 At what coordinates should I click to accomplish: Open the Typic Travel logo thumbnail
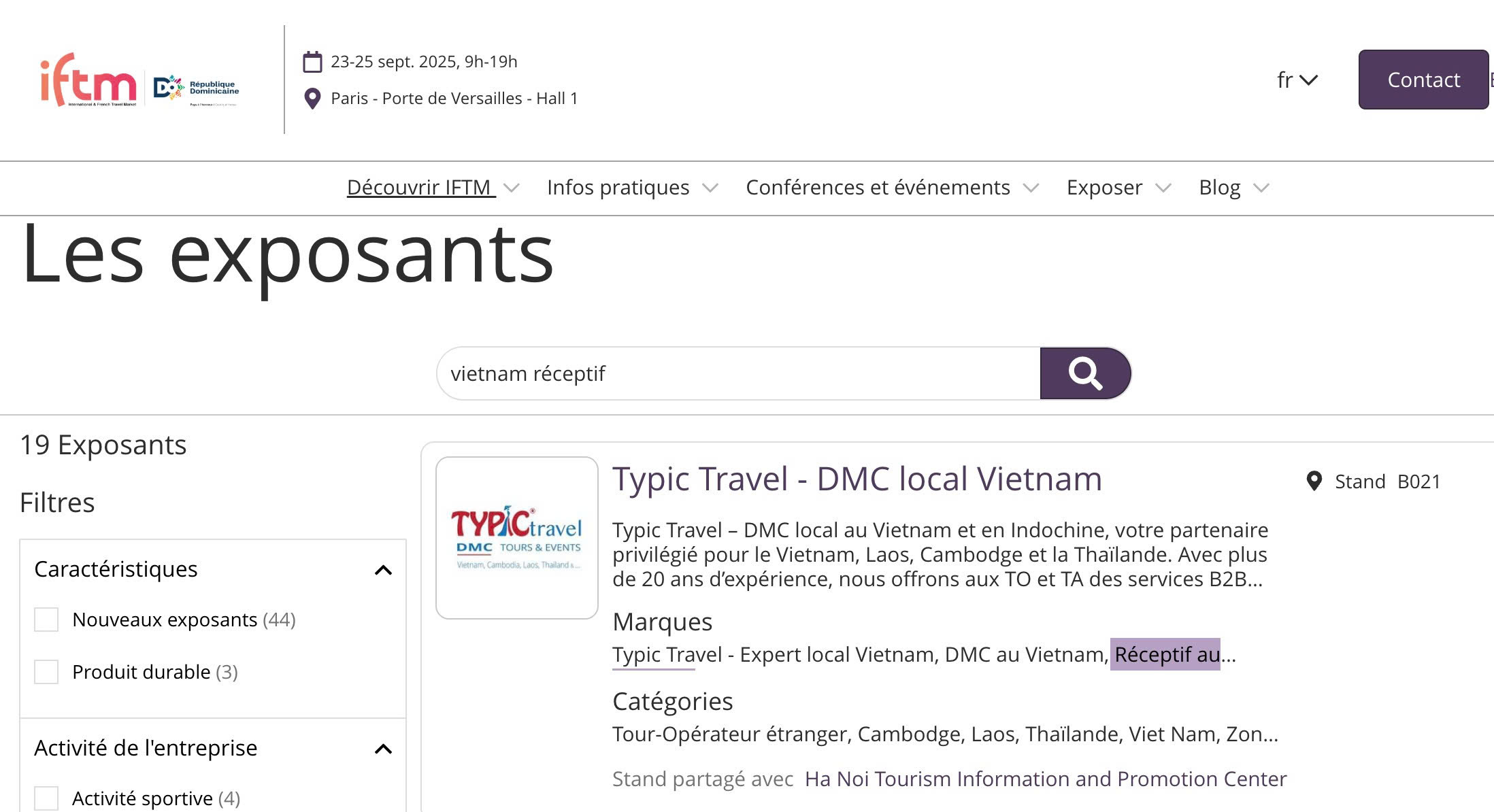point(517,538)
